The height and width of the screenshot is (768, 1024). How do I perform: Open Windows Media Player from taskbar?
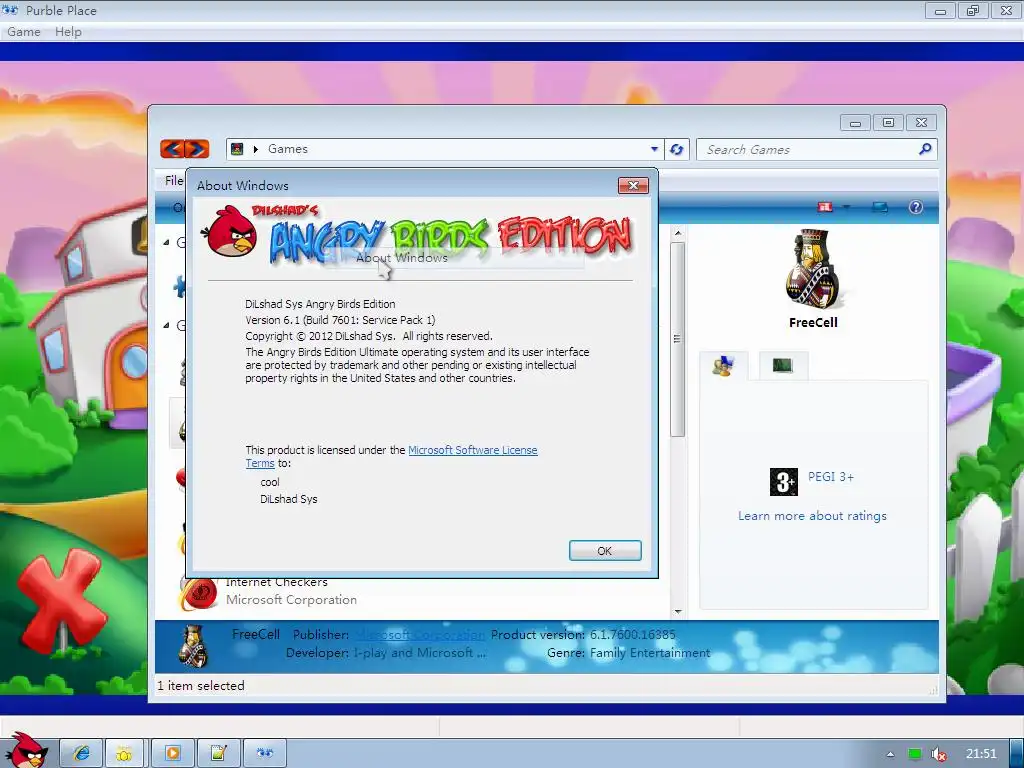click(x=172, y=753)
